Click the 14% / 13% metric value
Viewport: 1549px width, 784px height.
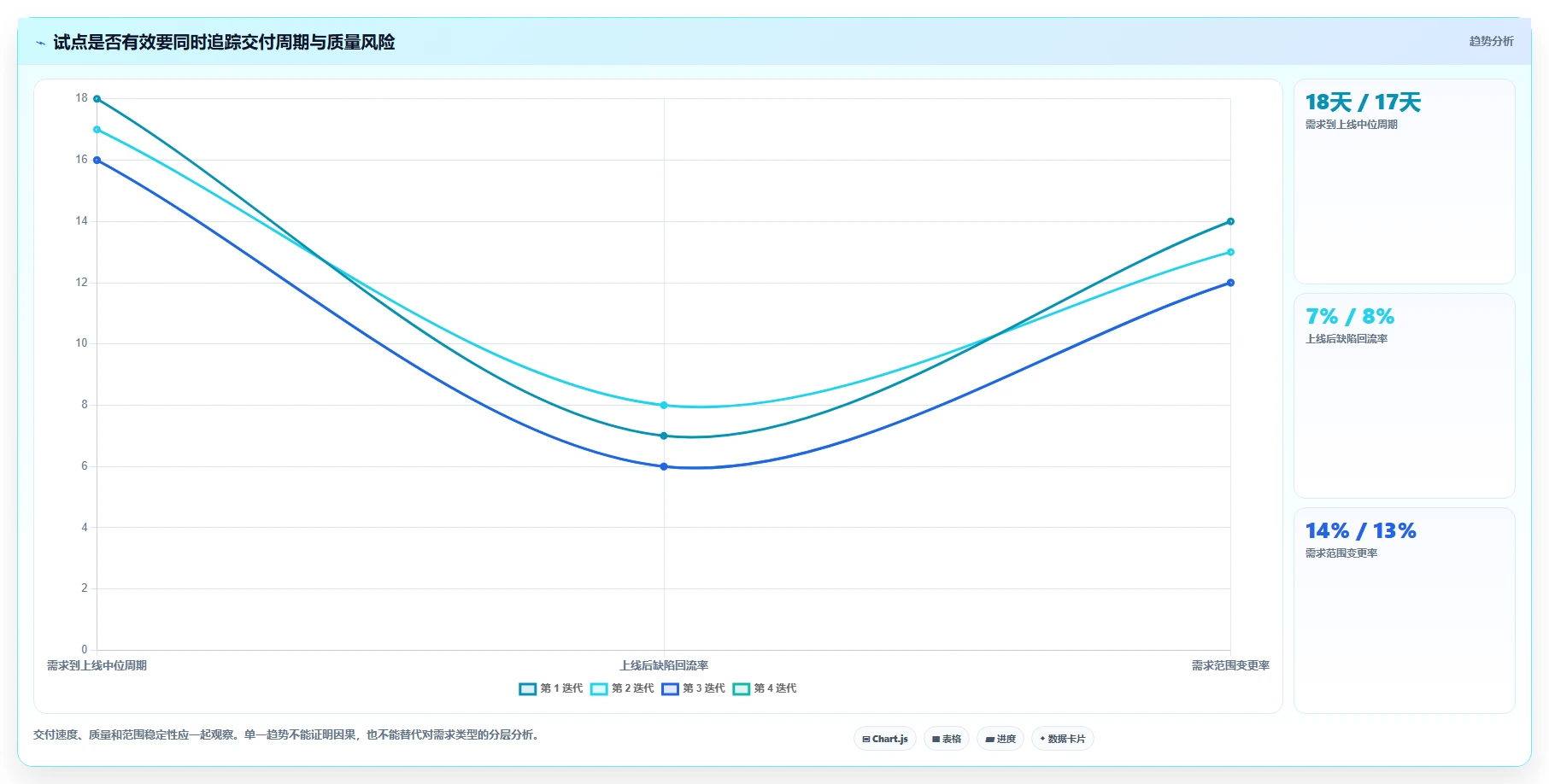click(1361, 531)
